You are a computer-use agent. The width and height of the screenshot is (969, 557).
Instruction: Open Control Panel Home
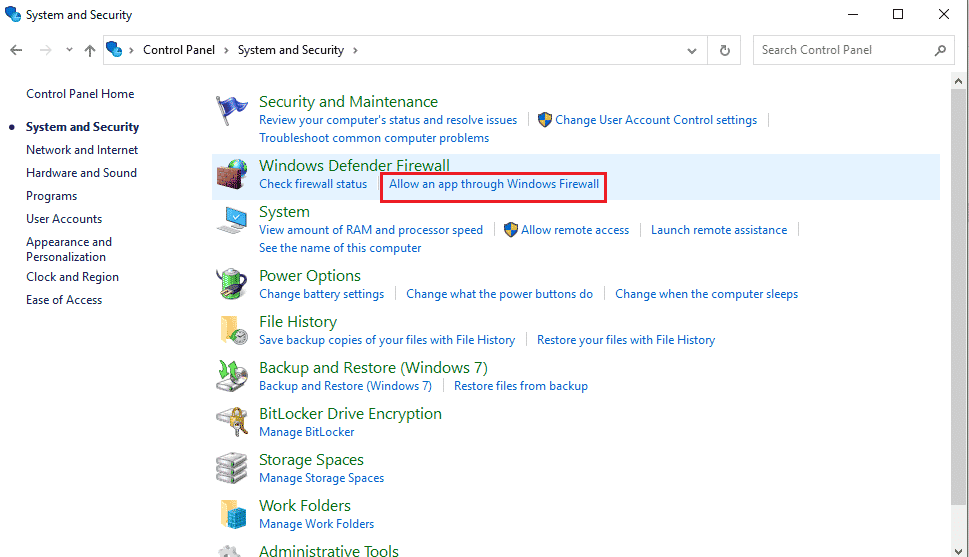pos(80,94)
